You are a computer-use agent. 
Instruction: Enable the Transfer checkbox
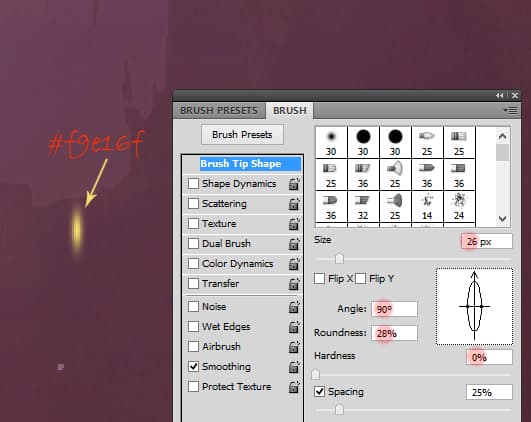[193, 283]
